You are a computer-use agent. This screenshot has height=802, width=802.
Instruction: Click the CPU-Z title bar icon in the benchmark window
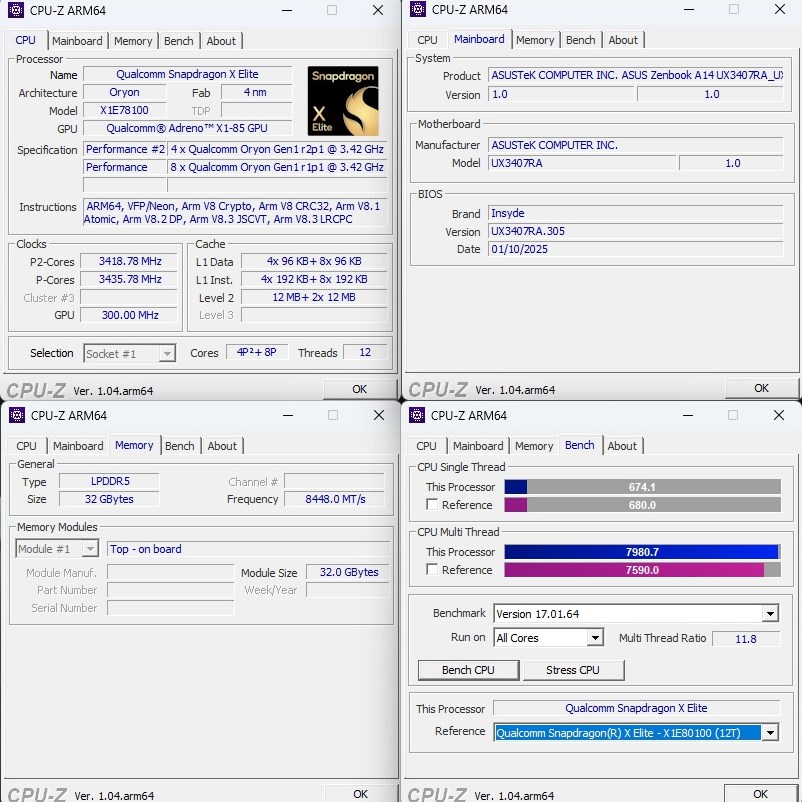[x=416, y=415]
